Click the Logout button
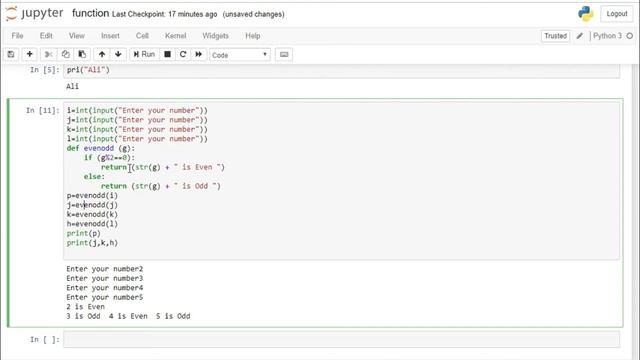Viewport: 640px width, 360px height. point(616,14)
